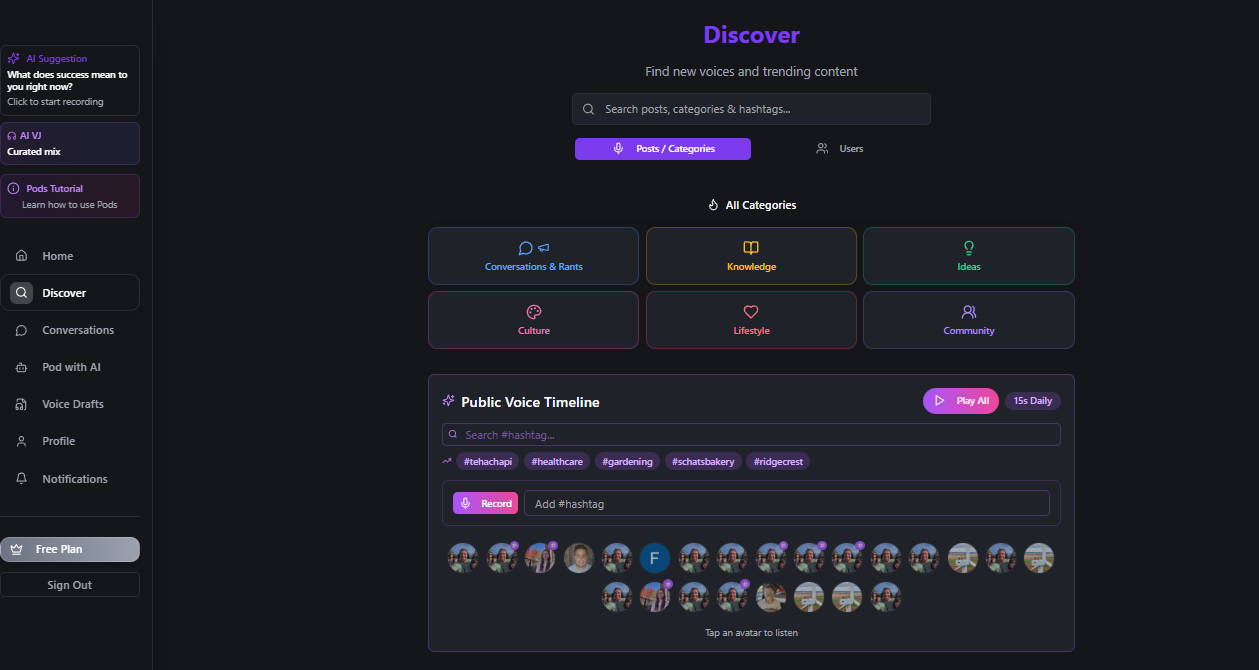1259x670 pixels.
Task: Click 'Find new voices and trending content' text
Action: [x=751, y=72]
